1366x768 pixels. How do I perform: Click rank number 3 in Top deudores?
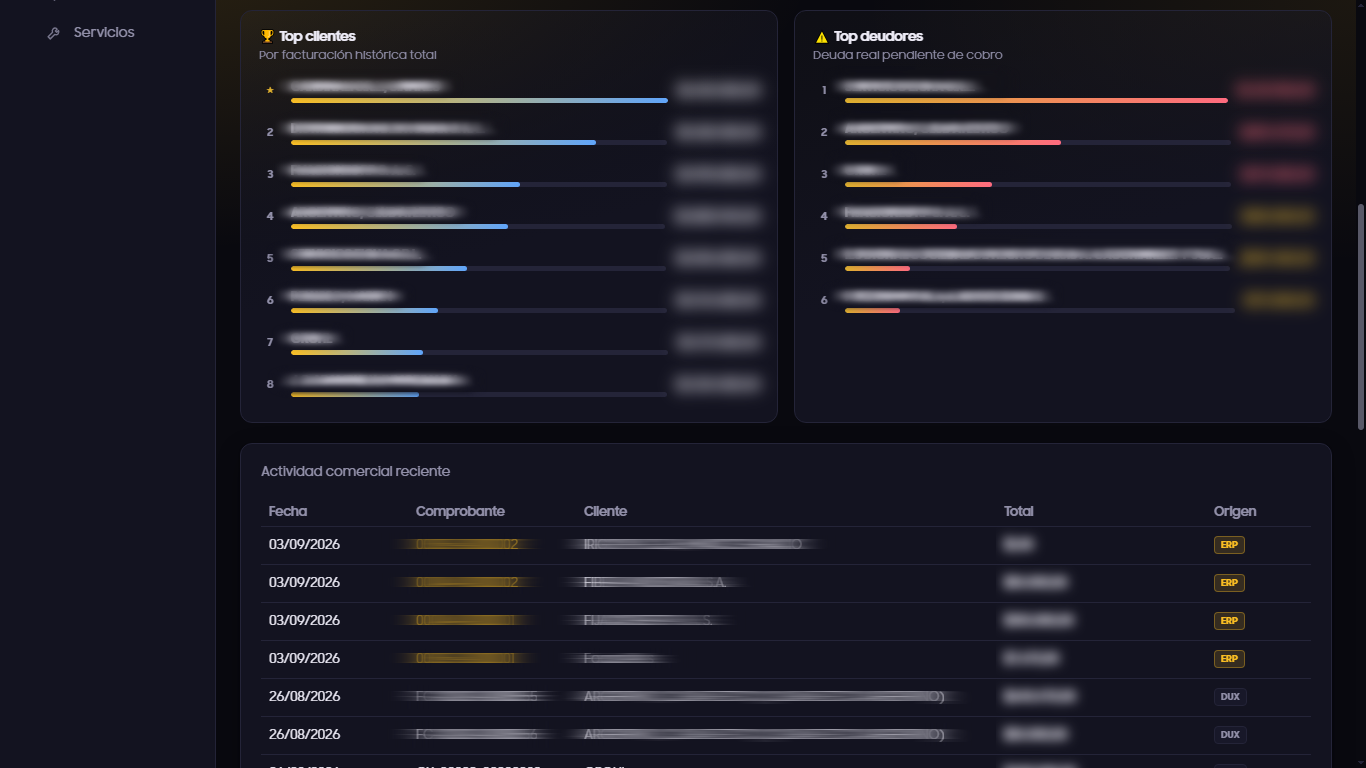(824, 174)
